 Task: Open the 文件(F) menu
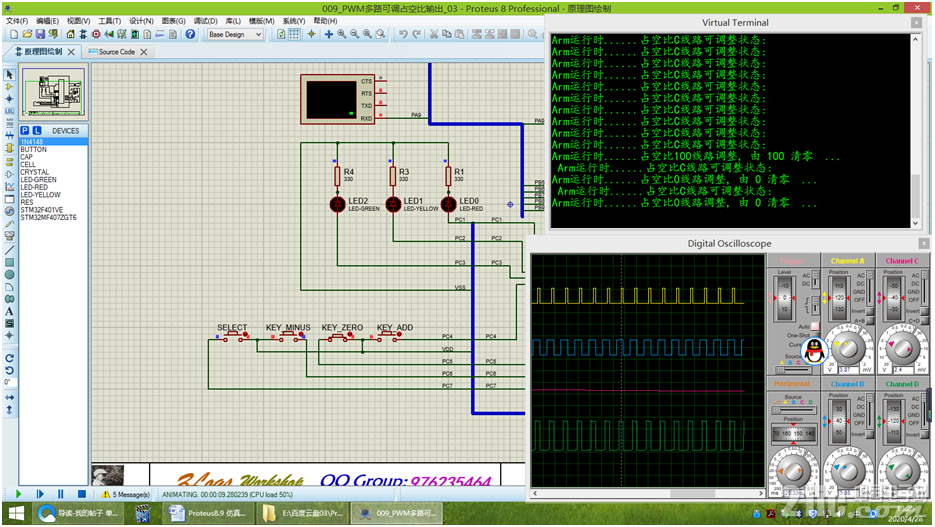[x=17, y=21]
